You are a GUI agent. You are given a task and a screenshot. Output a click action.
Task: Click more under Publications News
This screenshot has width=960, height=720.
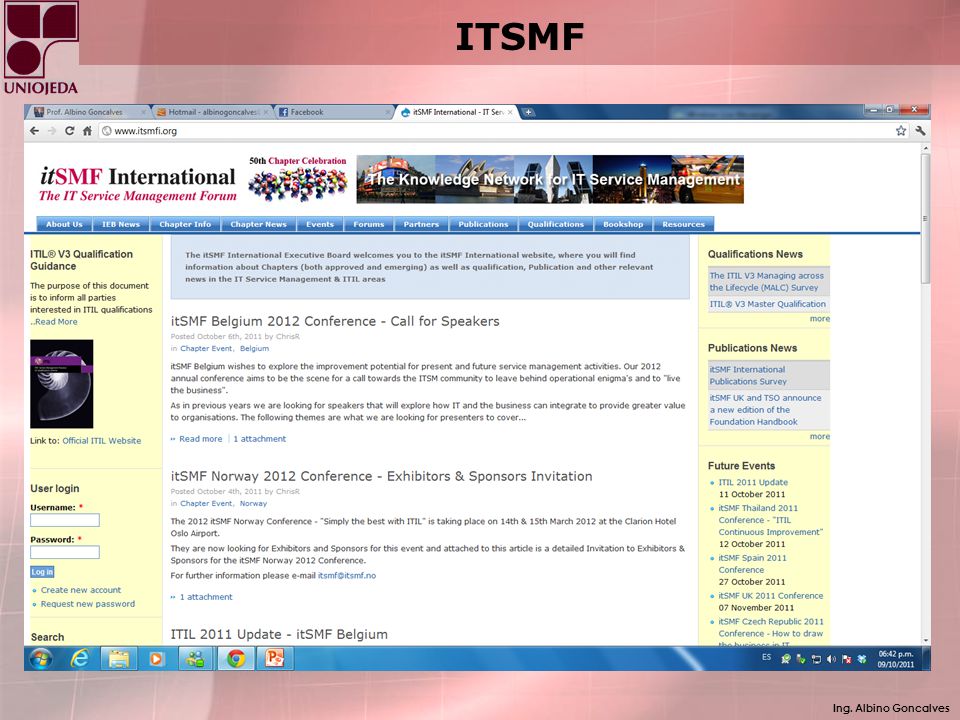820,437
